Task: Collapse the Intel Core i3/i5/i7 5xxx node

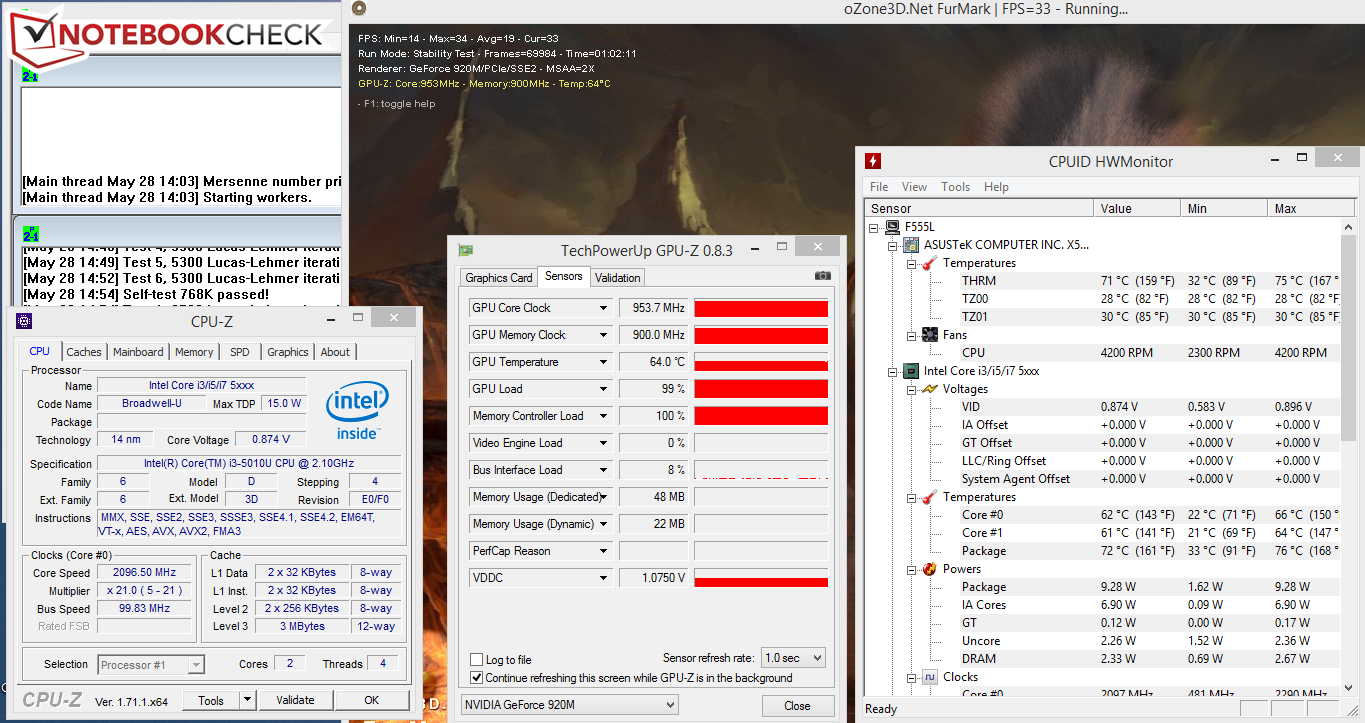Action: click(893, 371)
